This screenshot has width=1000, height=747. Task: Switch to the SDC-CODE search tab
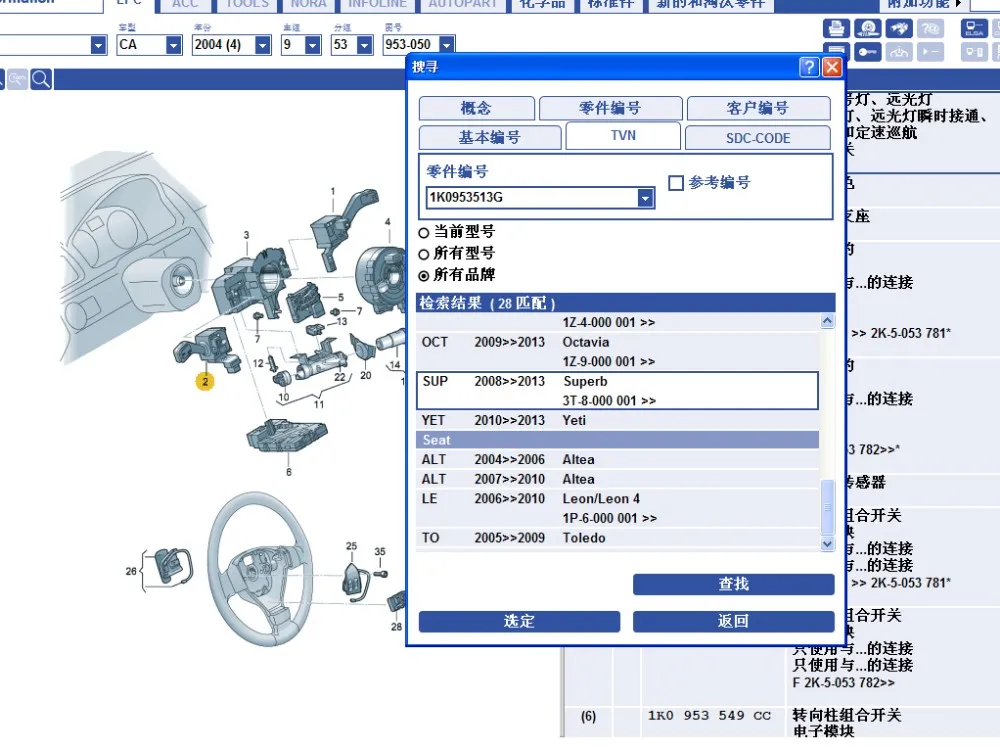(758, 138)
